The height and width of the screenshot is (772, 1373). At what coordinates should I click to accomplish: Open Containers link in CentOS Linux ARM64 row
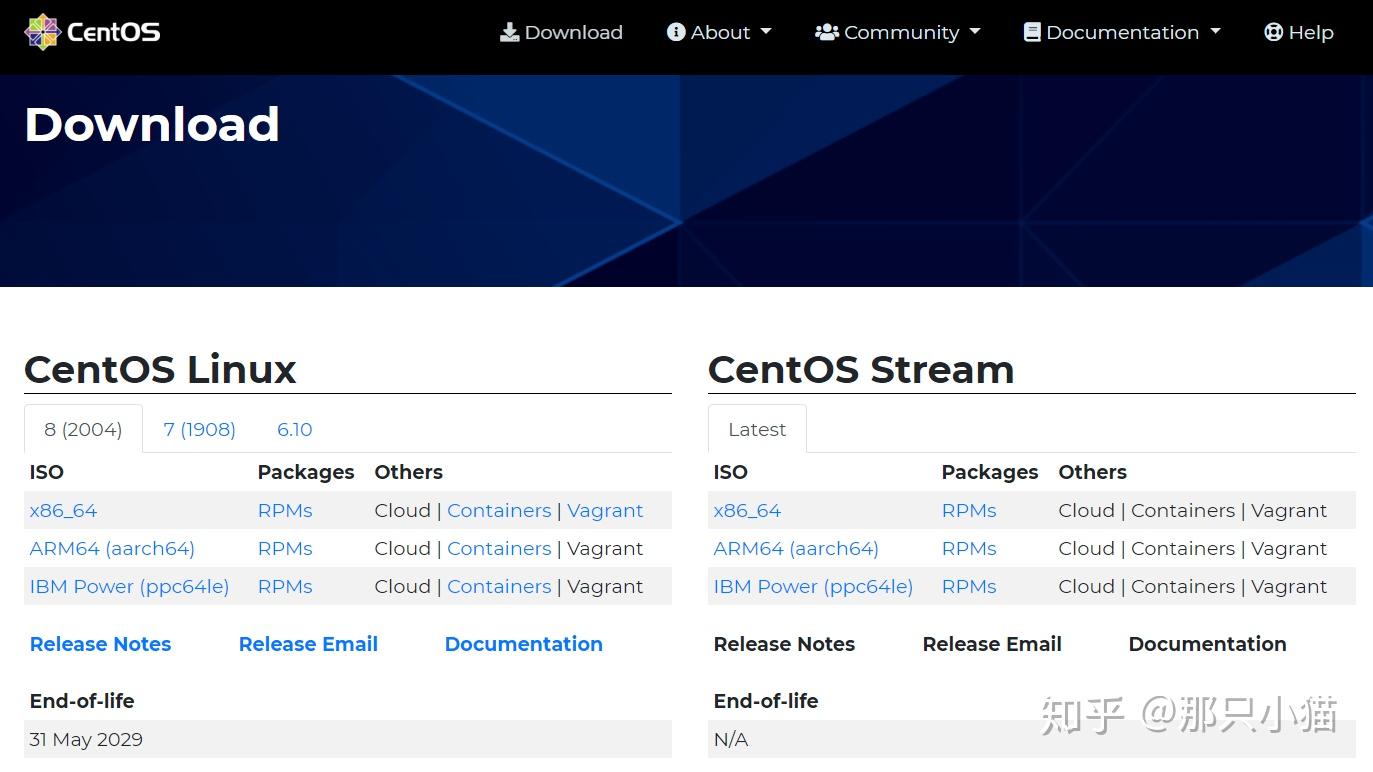point(499,548)
